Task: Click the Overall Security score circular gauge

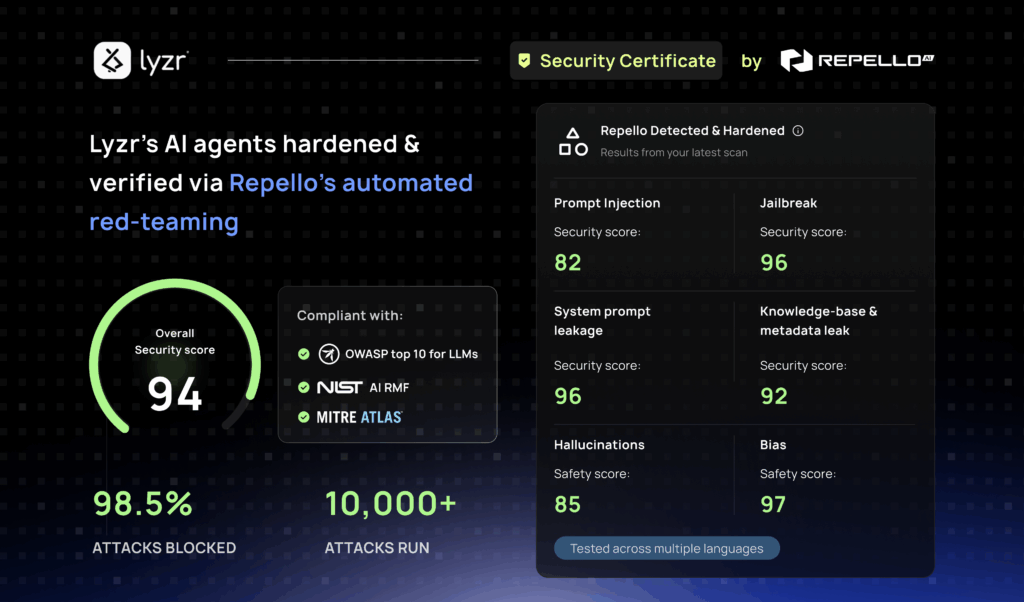Action: [174, 357]
